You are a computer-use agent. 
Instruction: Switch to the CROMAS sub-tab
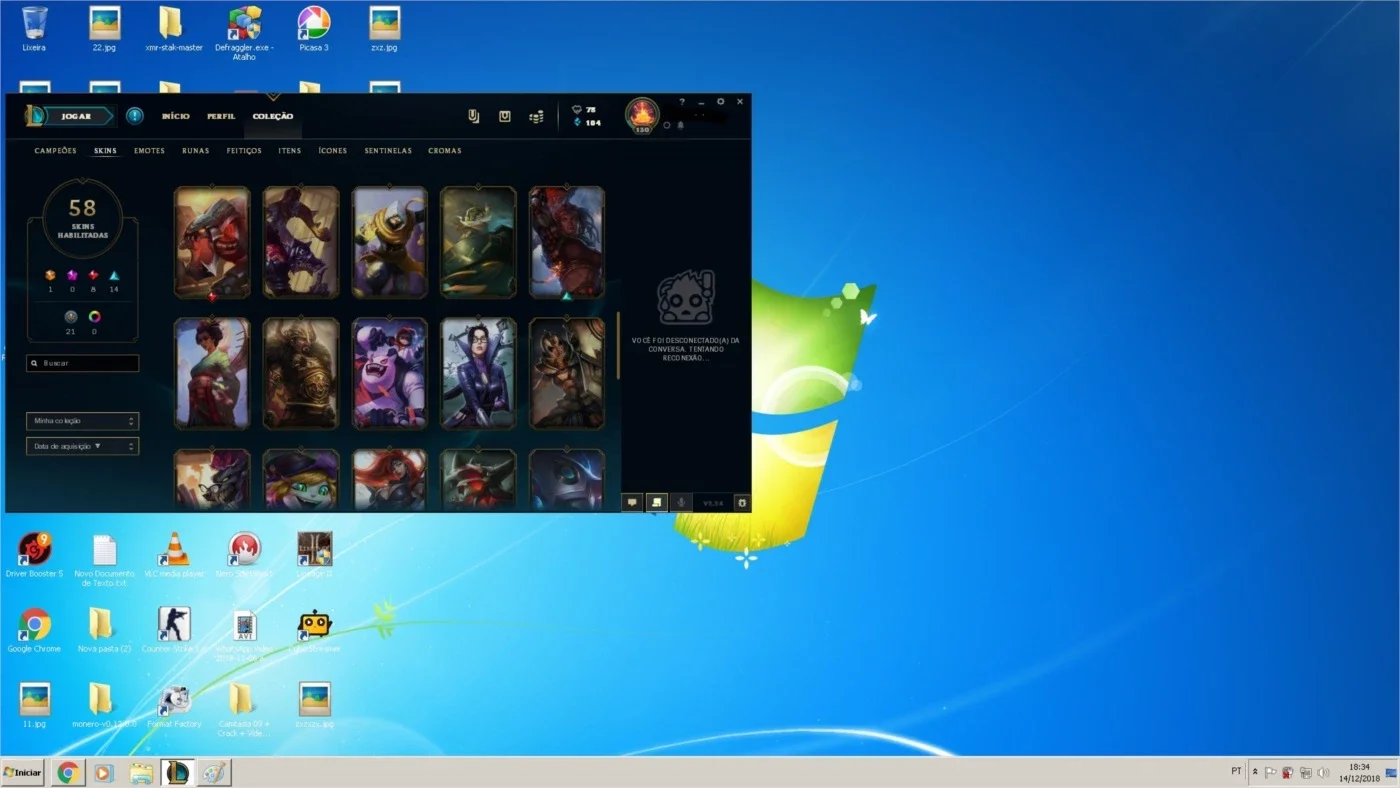(445, 151)
